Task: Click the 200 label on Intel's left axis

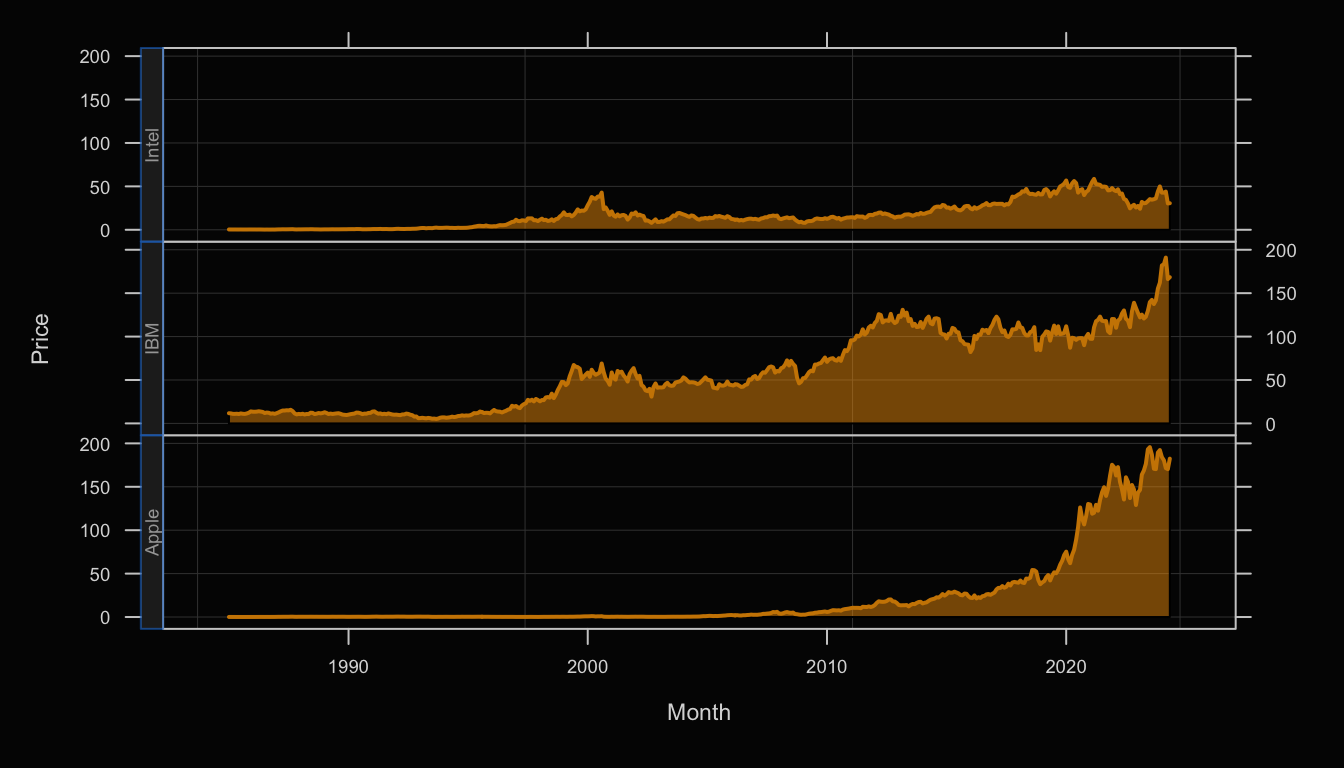Action: 95,56
